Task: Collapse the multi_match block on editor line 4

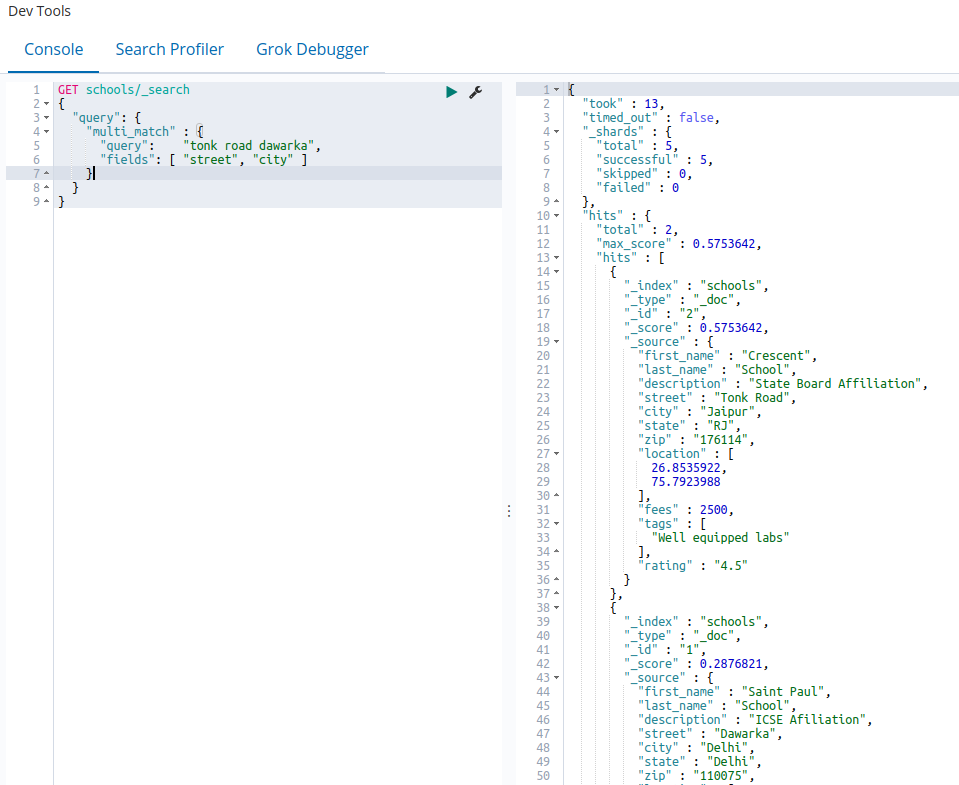Action: pos(47,132)
